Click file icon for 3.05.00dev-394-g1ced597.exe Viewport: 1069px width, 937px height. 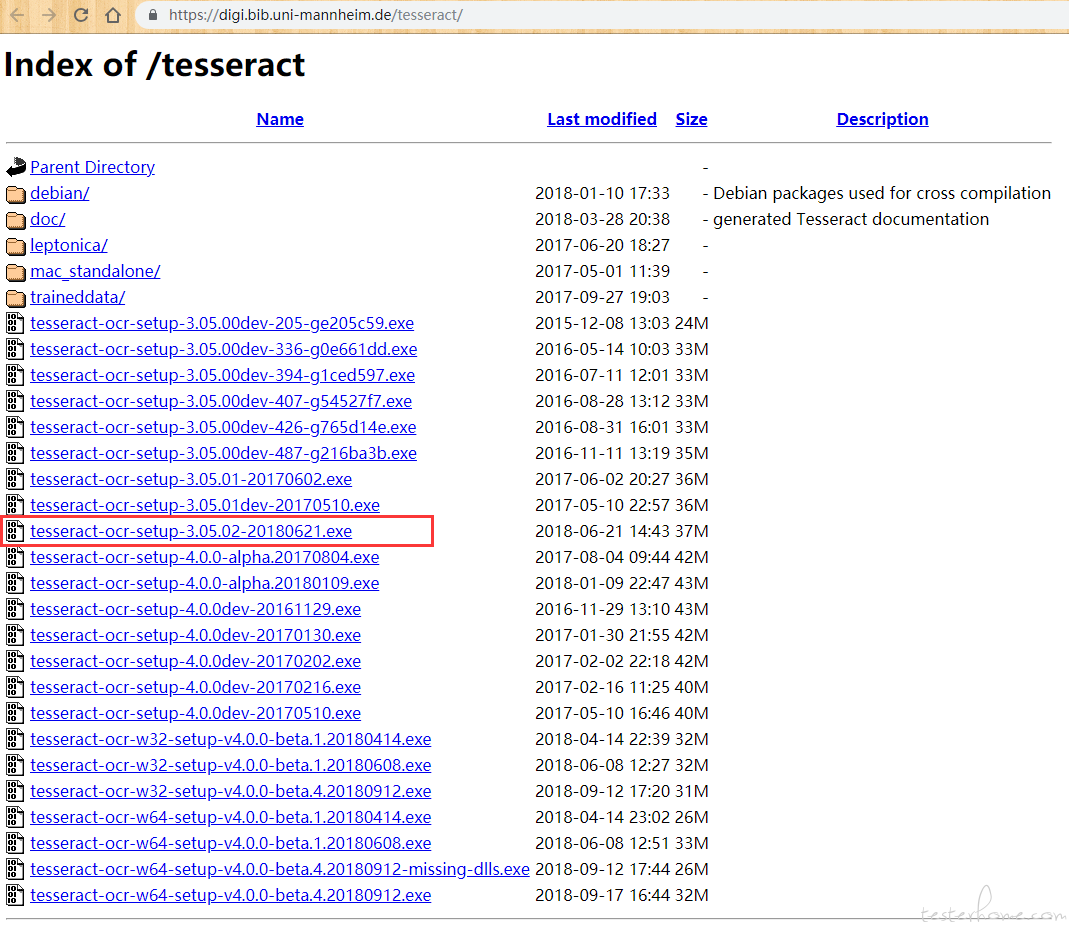point(15,375)
